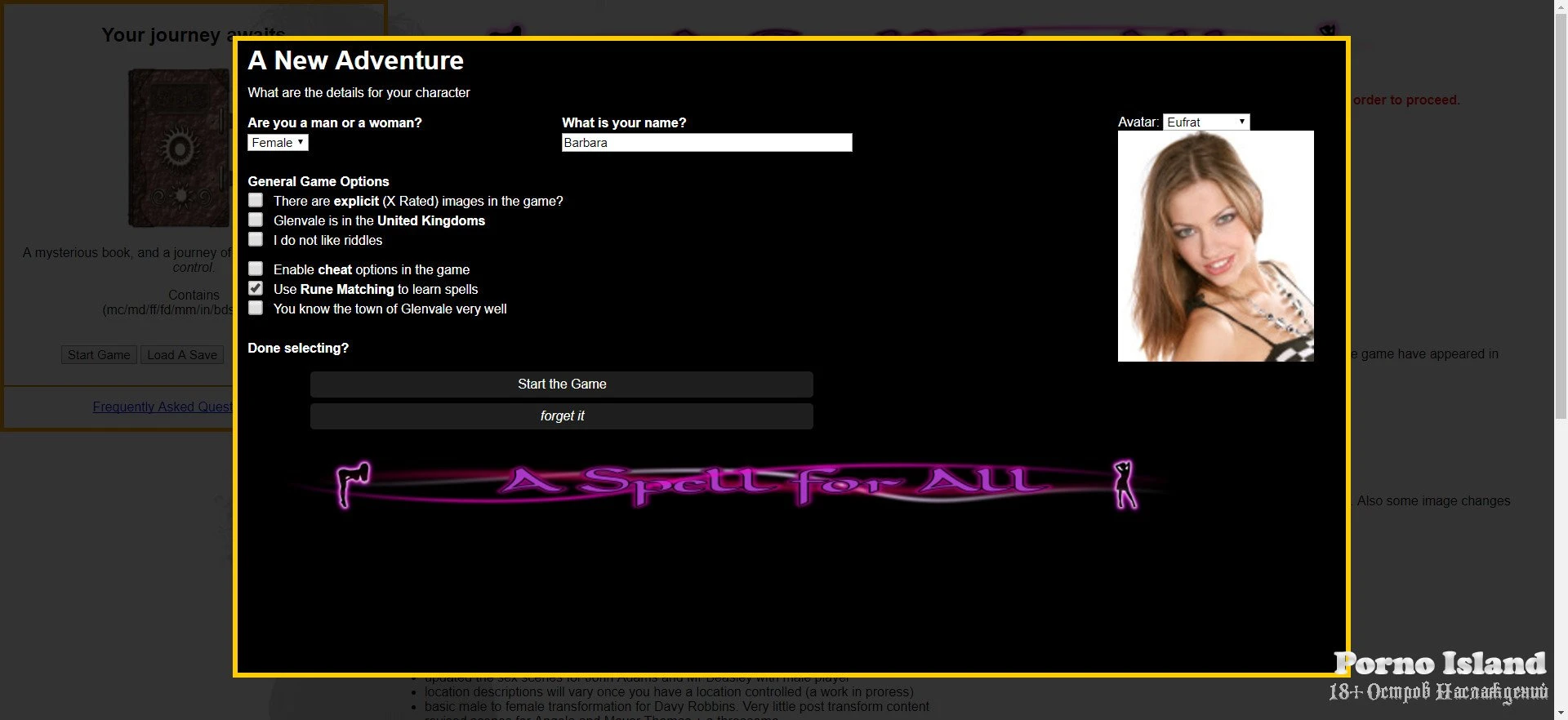
Task: Tick You know the town of Glenvale
Action: point(256,308)
